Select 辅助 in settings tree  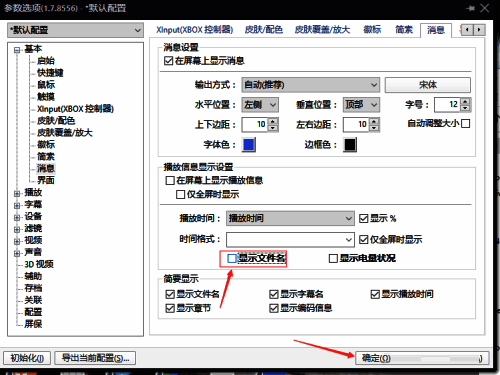[33, 276]
